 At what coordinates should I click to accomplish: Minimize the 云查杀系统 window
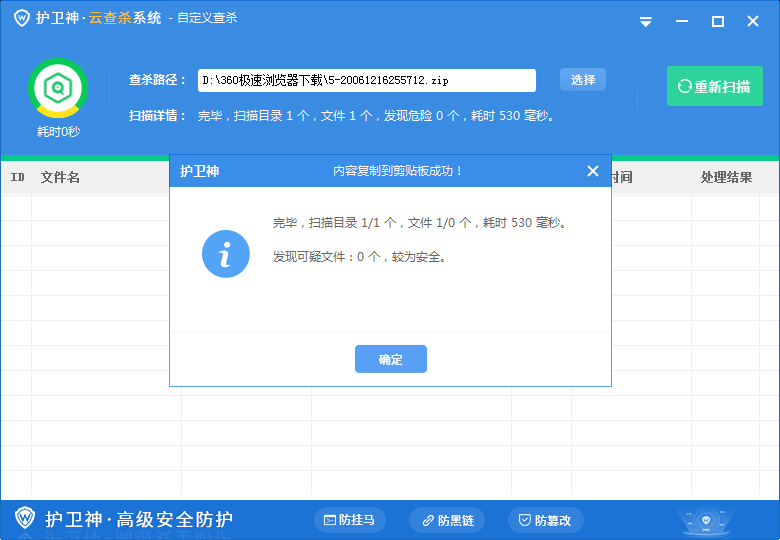coord(682,21)
